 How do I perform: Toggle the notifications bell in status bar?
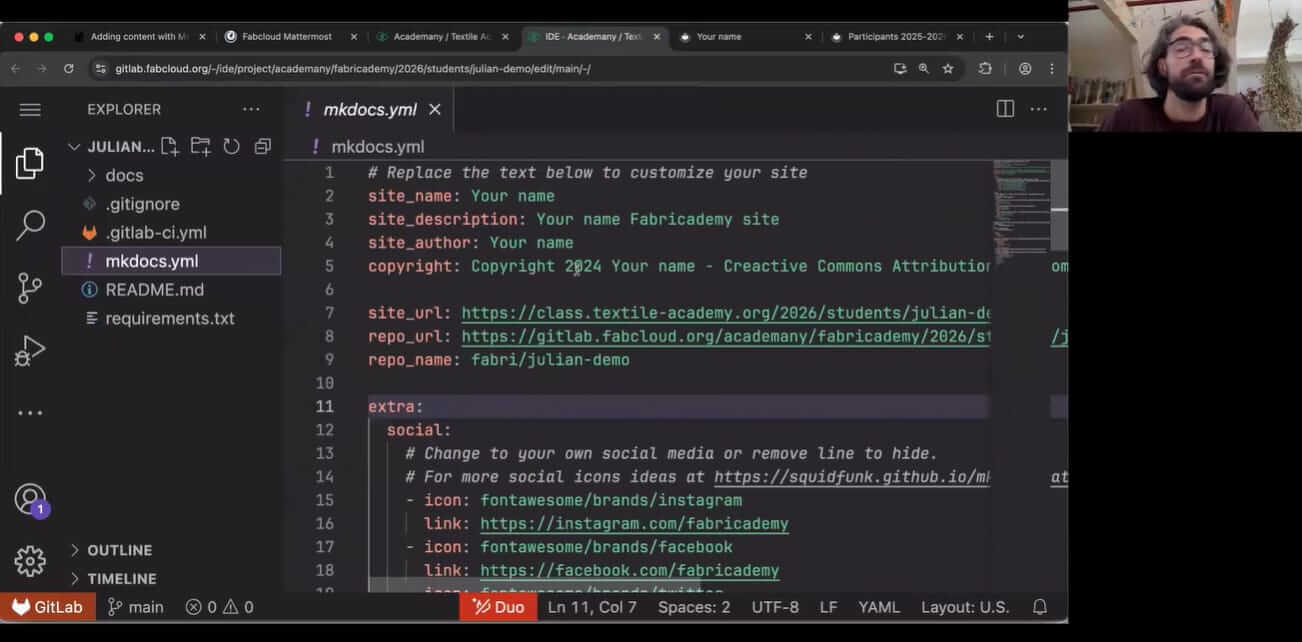[1040, 607]
